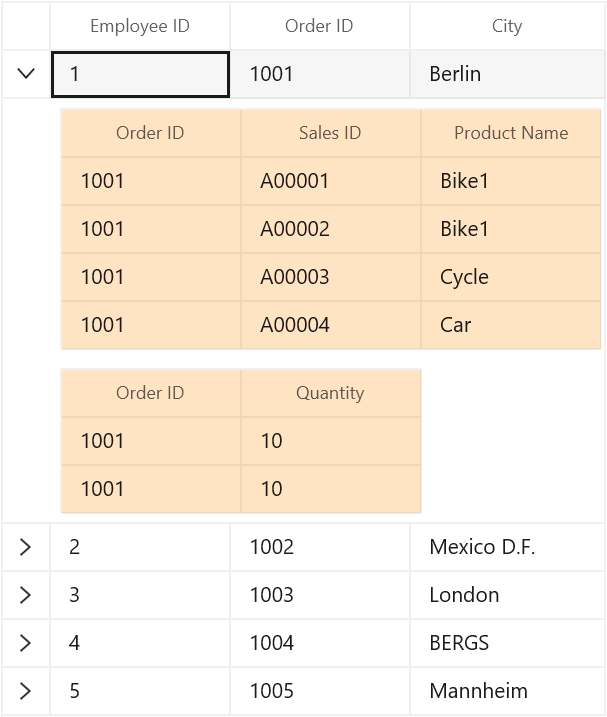Select the A00001 sales cell
The image size is (607, 717).
click(x=330, y=181)
